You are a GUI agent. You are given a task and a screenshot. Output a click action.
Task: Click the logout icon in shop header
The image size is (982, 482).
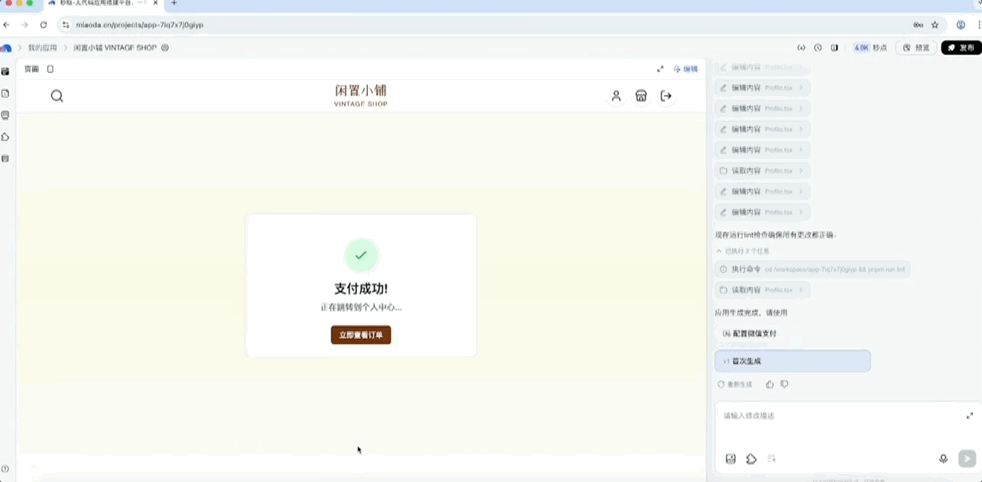click(x=666, y=96)
